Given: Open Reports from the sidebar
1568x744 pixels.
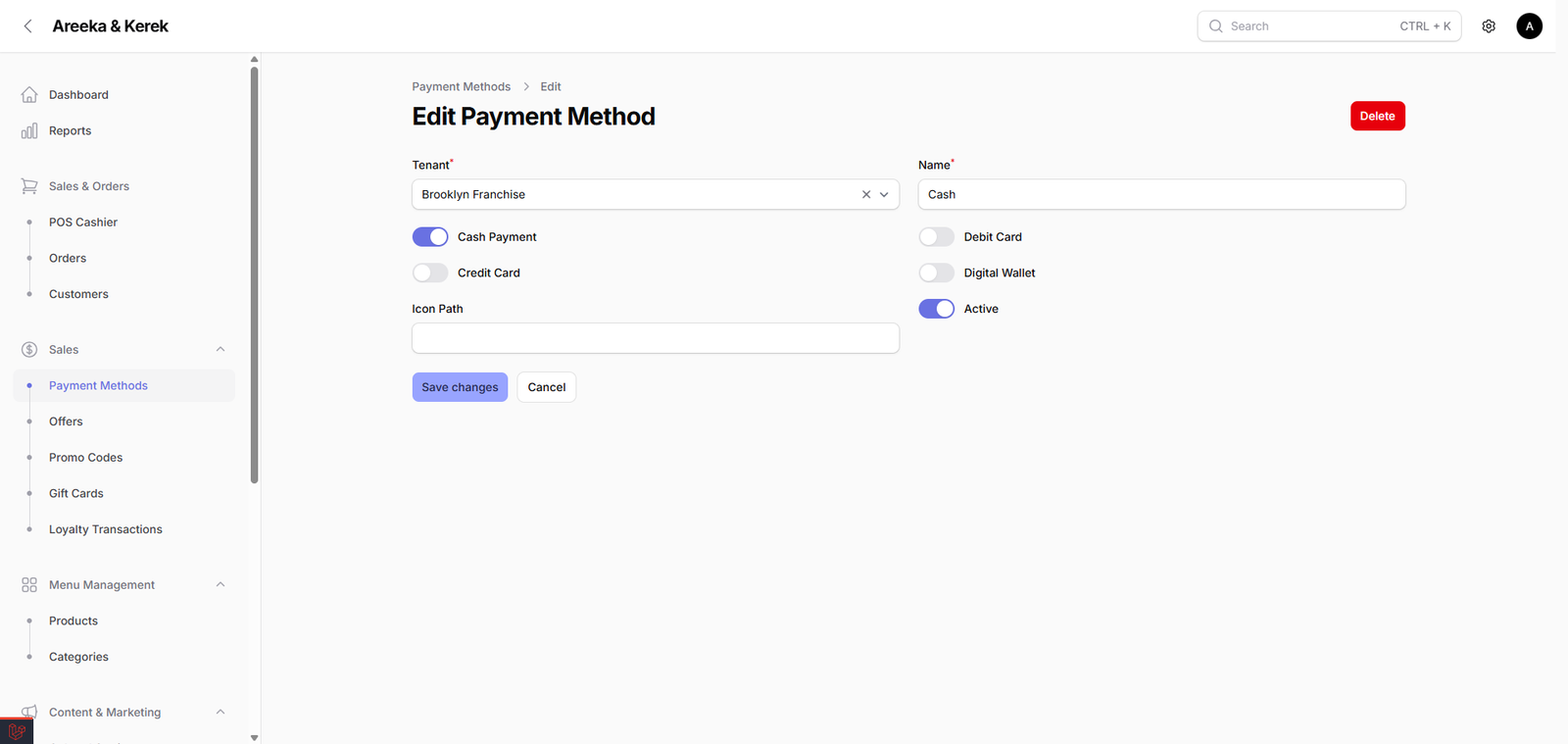Looking at the screenshot, I should tap(70, 130).
